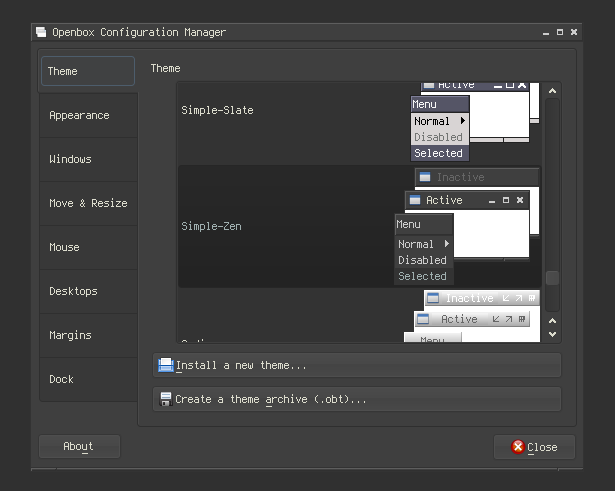Click the install theme package icon
Viewport: 615px width, 491px height.
coord(166,365)
